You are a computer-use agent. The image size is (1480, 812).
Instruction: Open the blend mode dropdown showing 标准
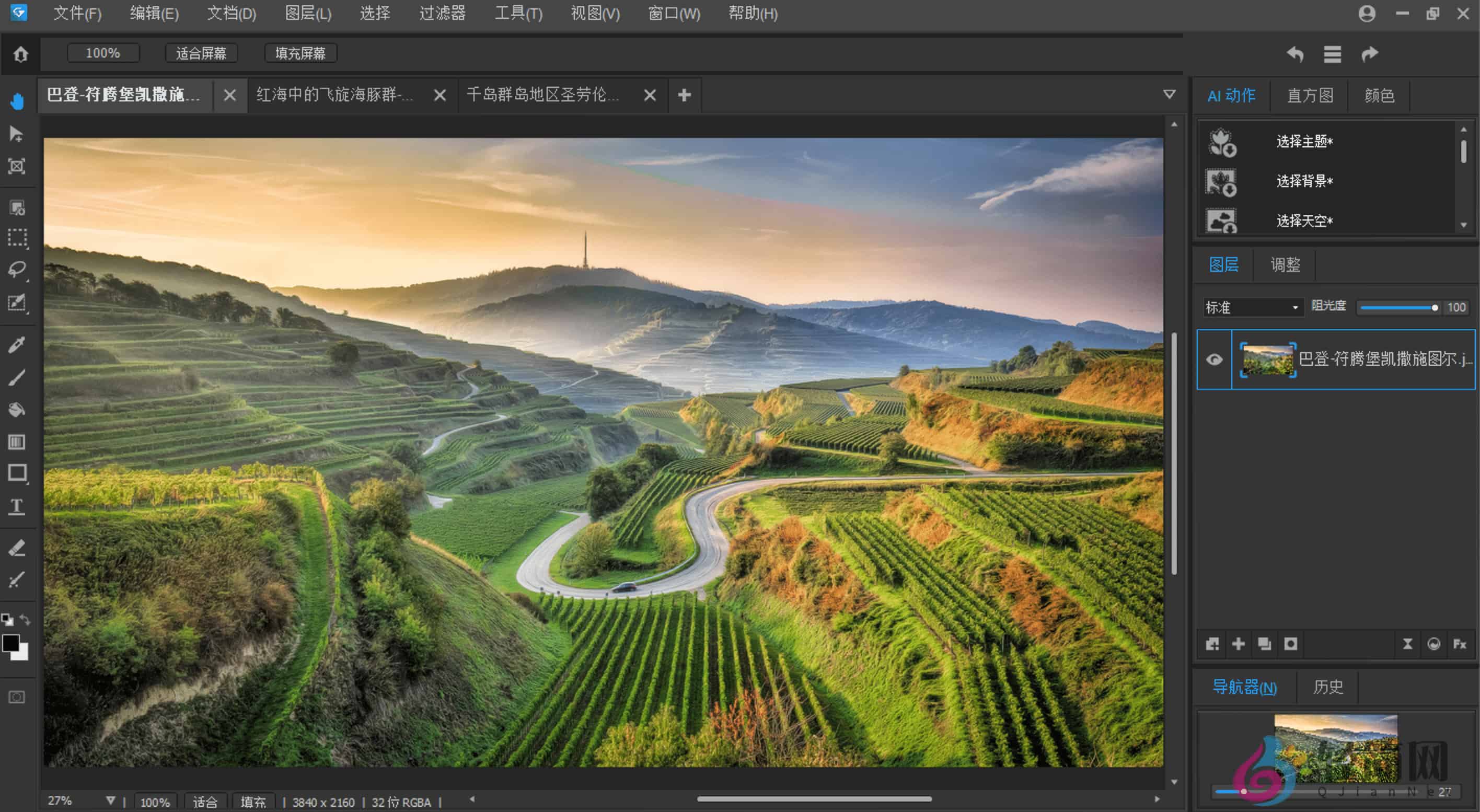(x=1253, y=307)
